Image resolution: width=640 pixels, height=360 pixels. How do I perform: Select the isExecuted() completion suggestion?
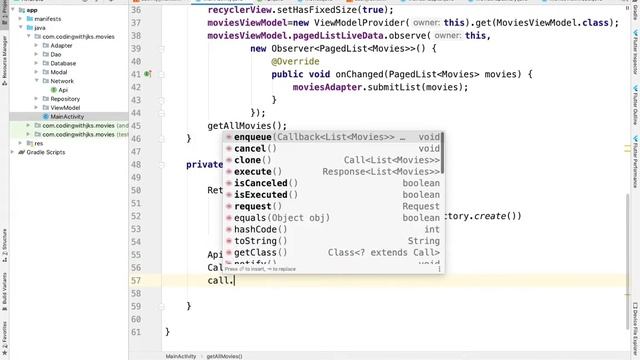click(332, 195)
